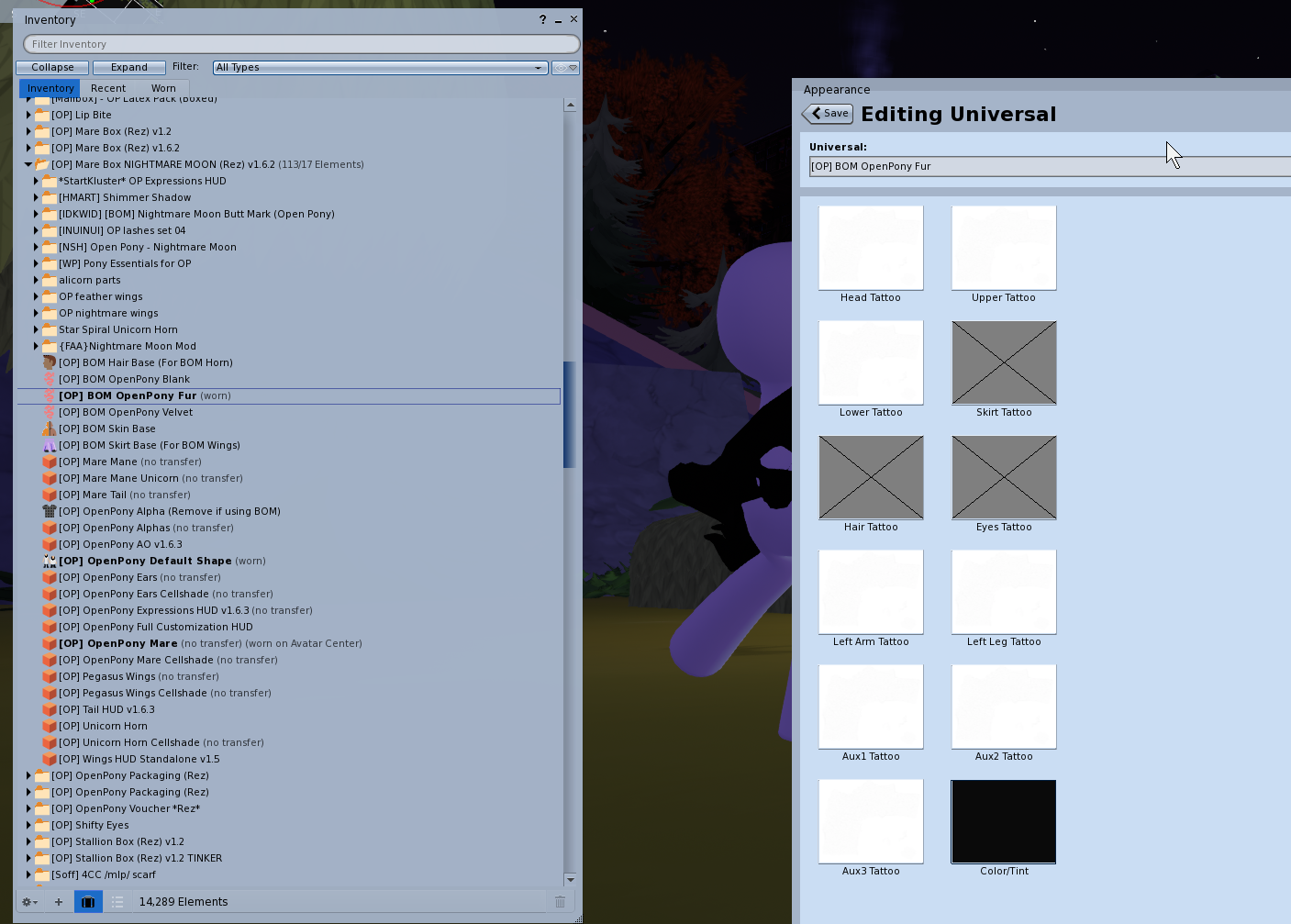Image resolution: width=1291 pixels, height=924 pixels.
Task: Click the OpenPony AO v1.6.3 object icon
Action: [50, 544]
